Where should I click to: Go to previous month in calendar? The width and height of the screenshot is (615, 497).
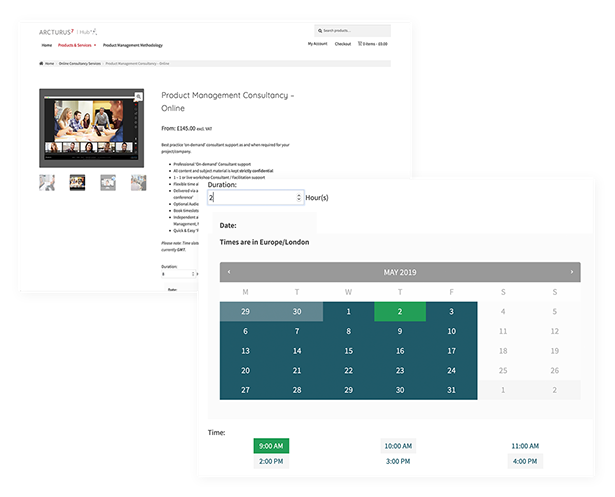point(229,272)
